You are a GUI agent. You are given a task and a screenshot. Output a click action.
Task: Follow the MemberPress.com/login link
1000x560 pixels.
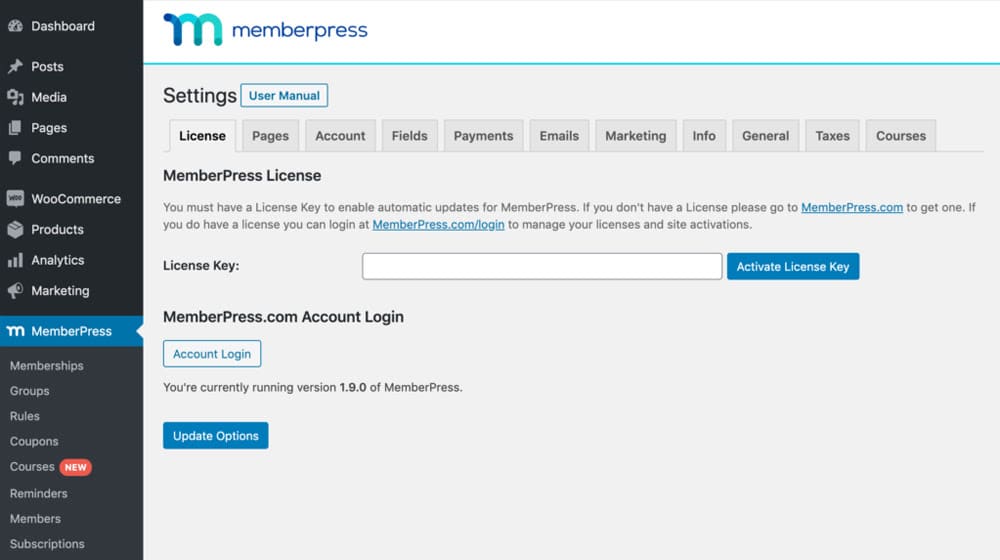point(438,225)
